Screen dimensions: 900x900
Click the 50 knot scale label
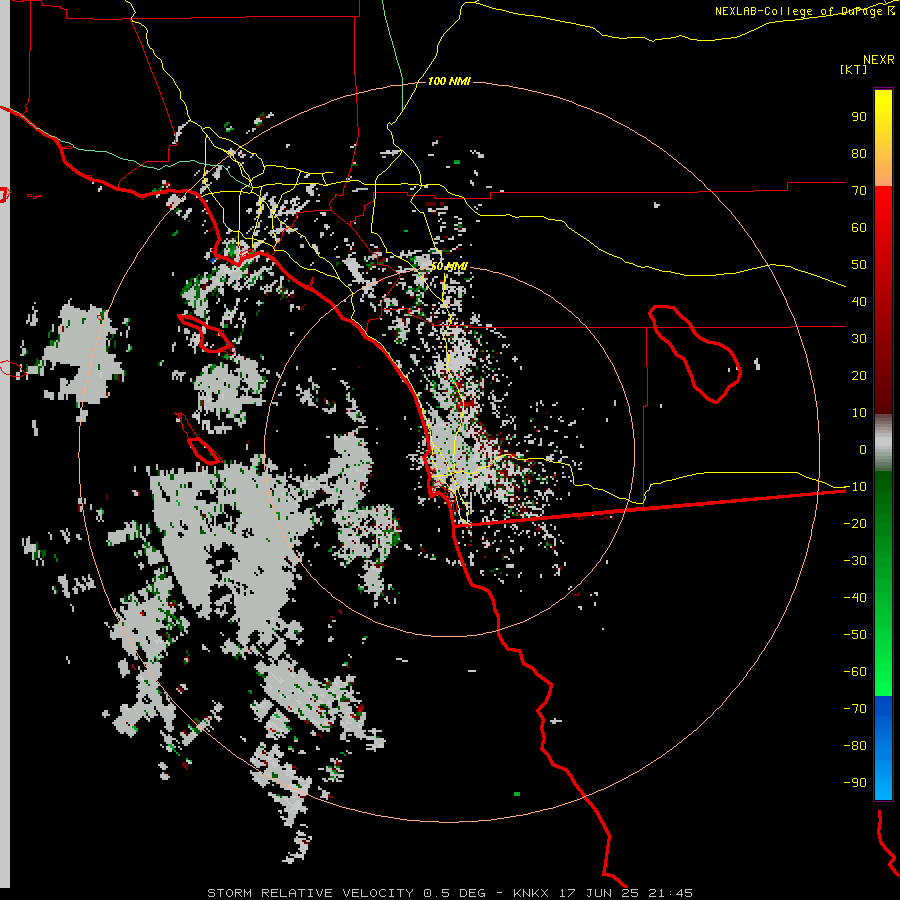859,265
